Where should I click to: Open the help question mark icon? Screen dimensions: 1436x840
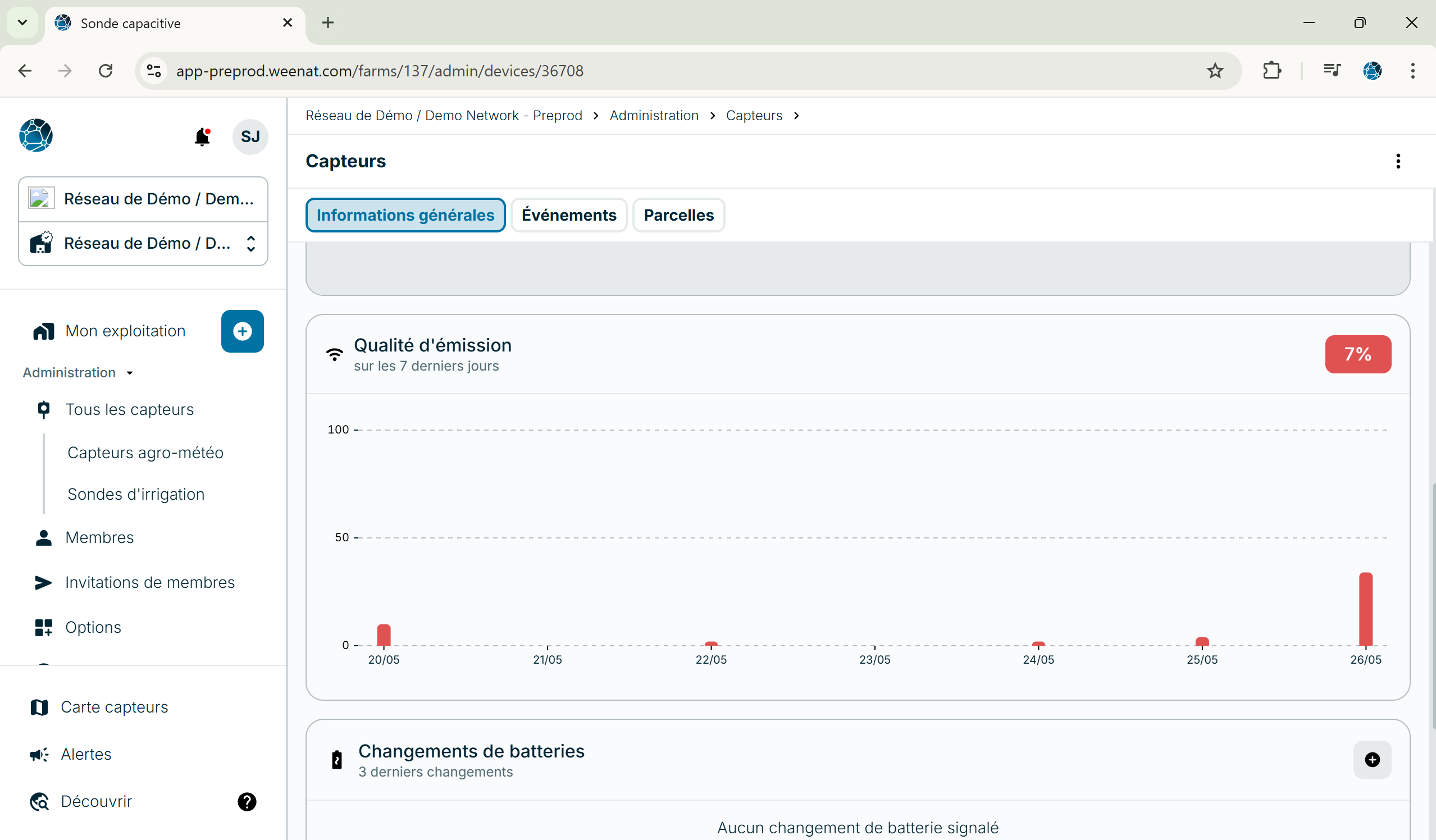247,802
